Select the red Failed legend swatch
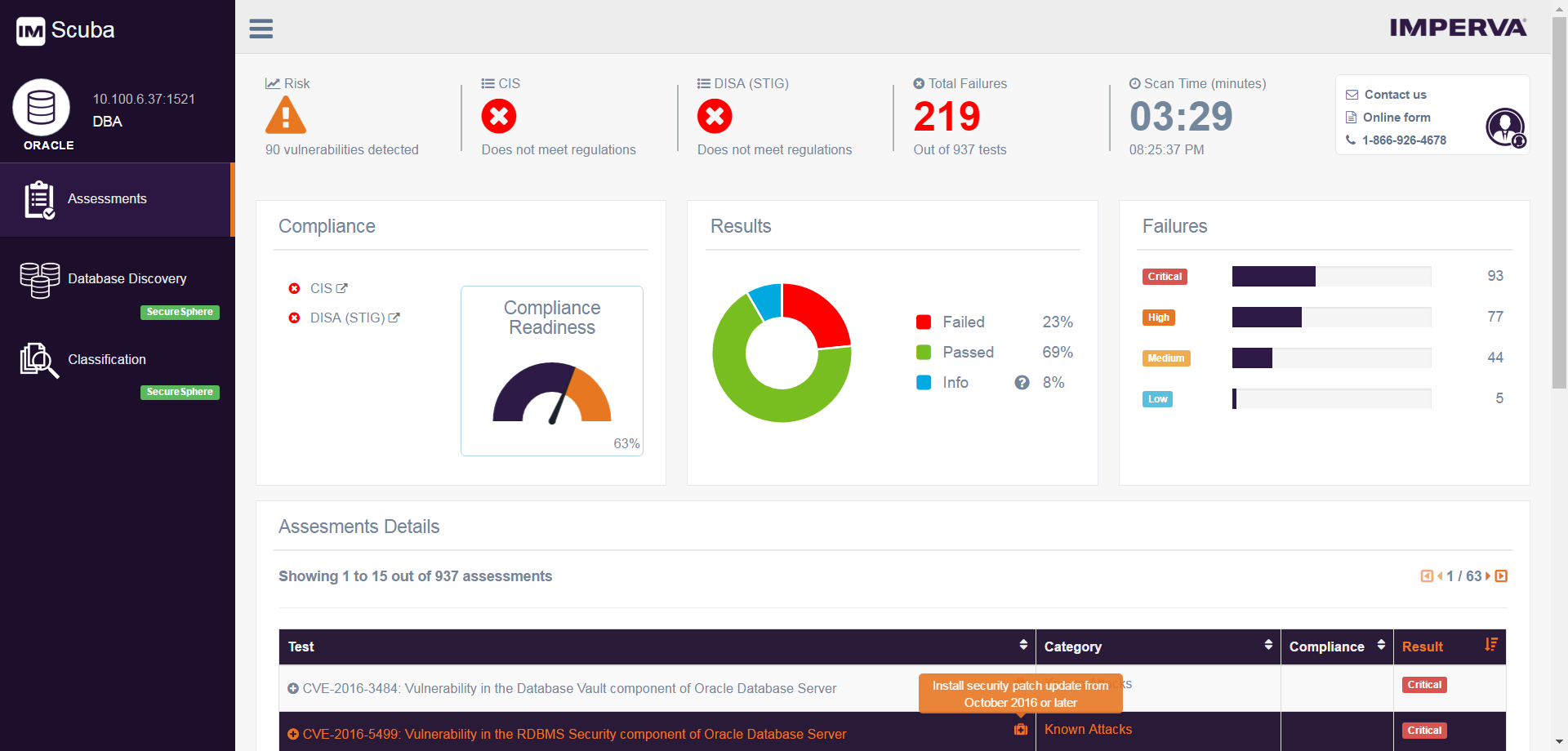This screenshot has height=751, width=1568. pyautogui.click(x=924, y=322)
